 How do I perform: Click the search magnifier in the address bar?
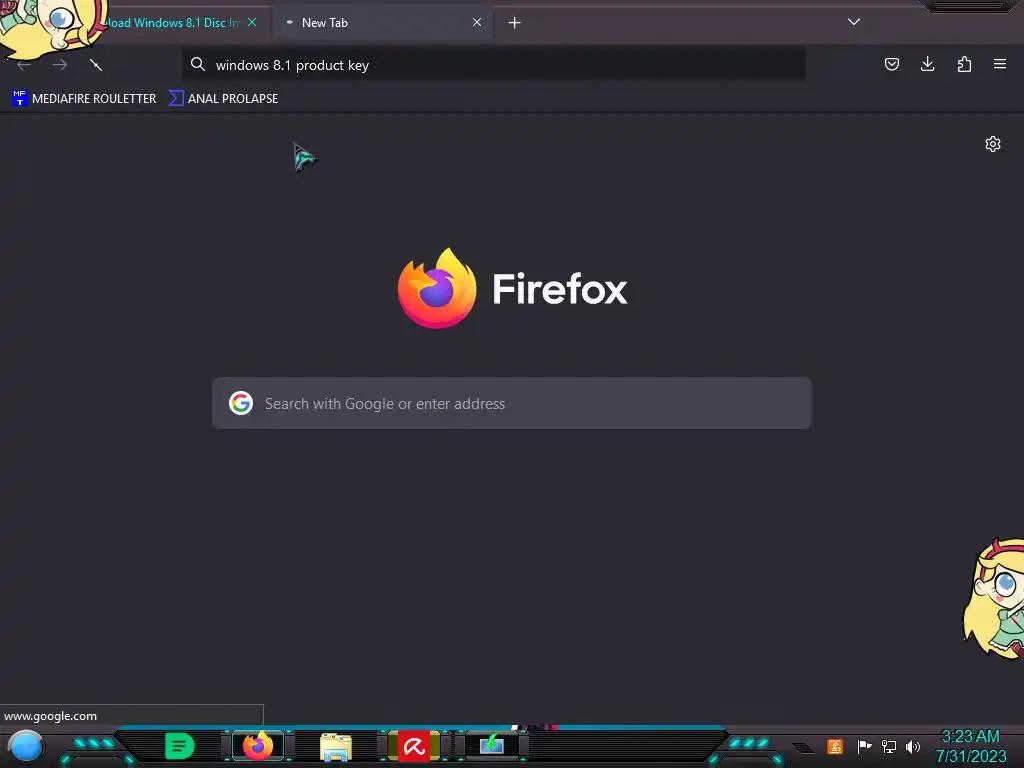coord(197,64)
